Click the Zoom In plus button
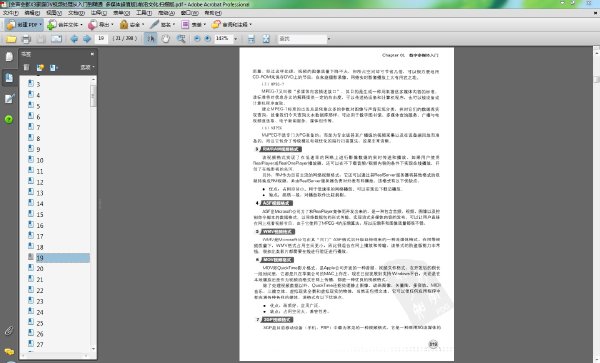 point(207,39)
